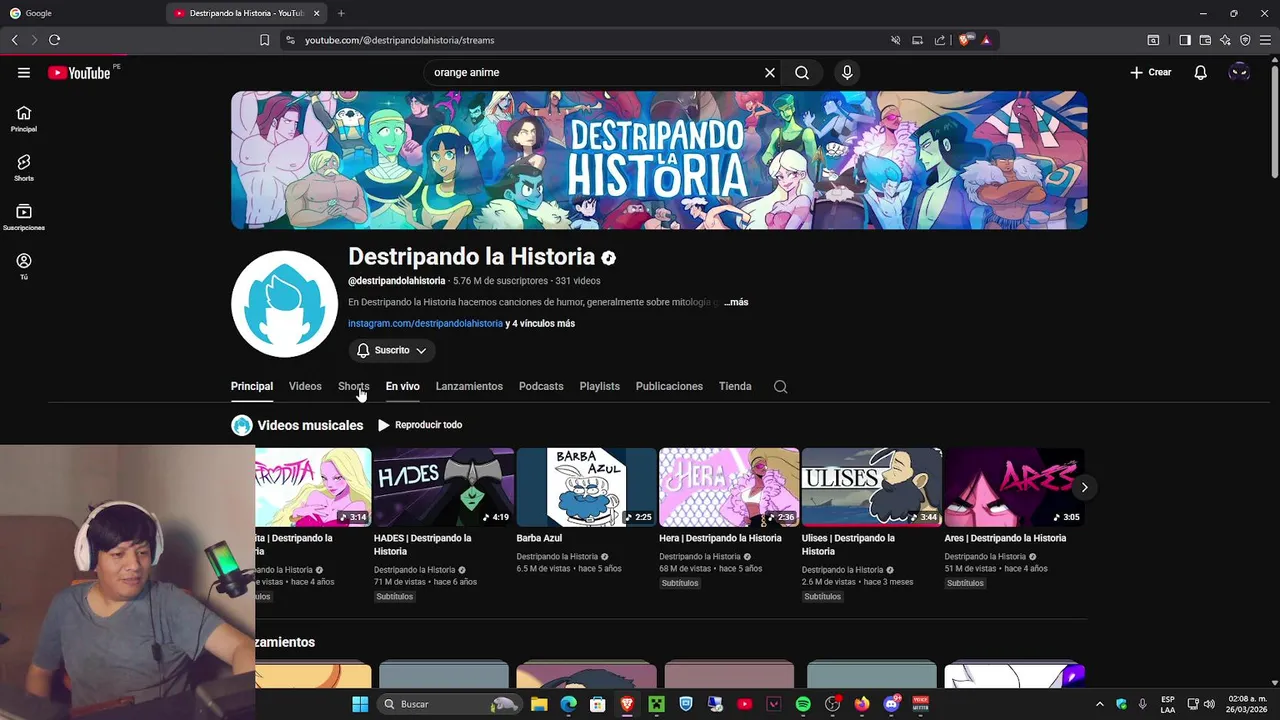Screen dimensions: 1280x720
Task: Open Shorts from the left sidebar
Action: (24, 168)
